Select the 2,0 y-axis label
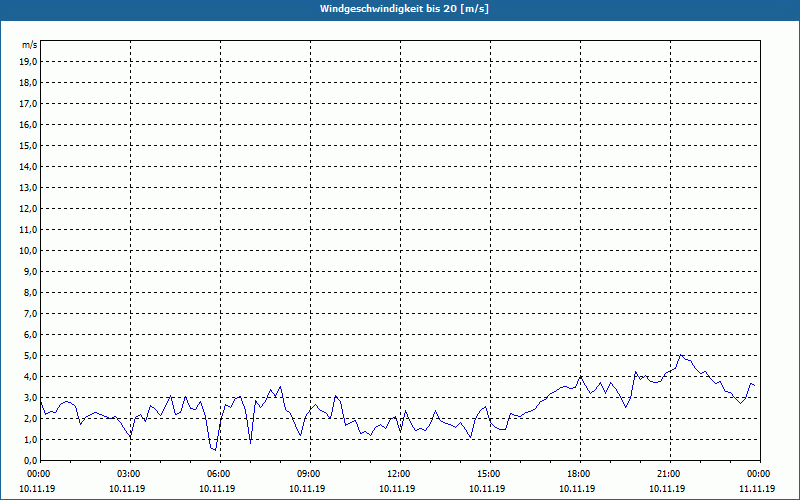Viewport: 800px width, 500px height. click(x=31, y=418)
